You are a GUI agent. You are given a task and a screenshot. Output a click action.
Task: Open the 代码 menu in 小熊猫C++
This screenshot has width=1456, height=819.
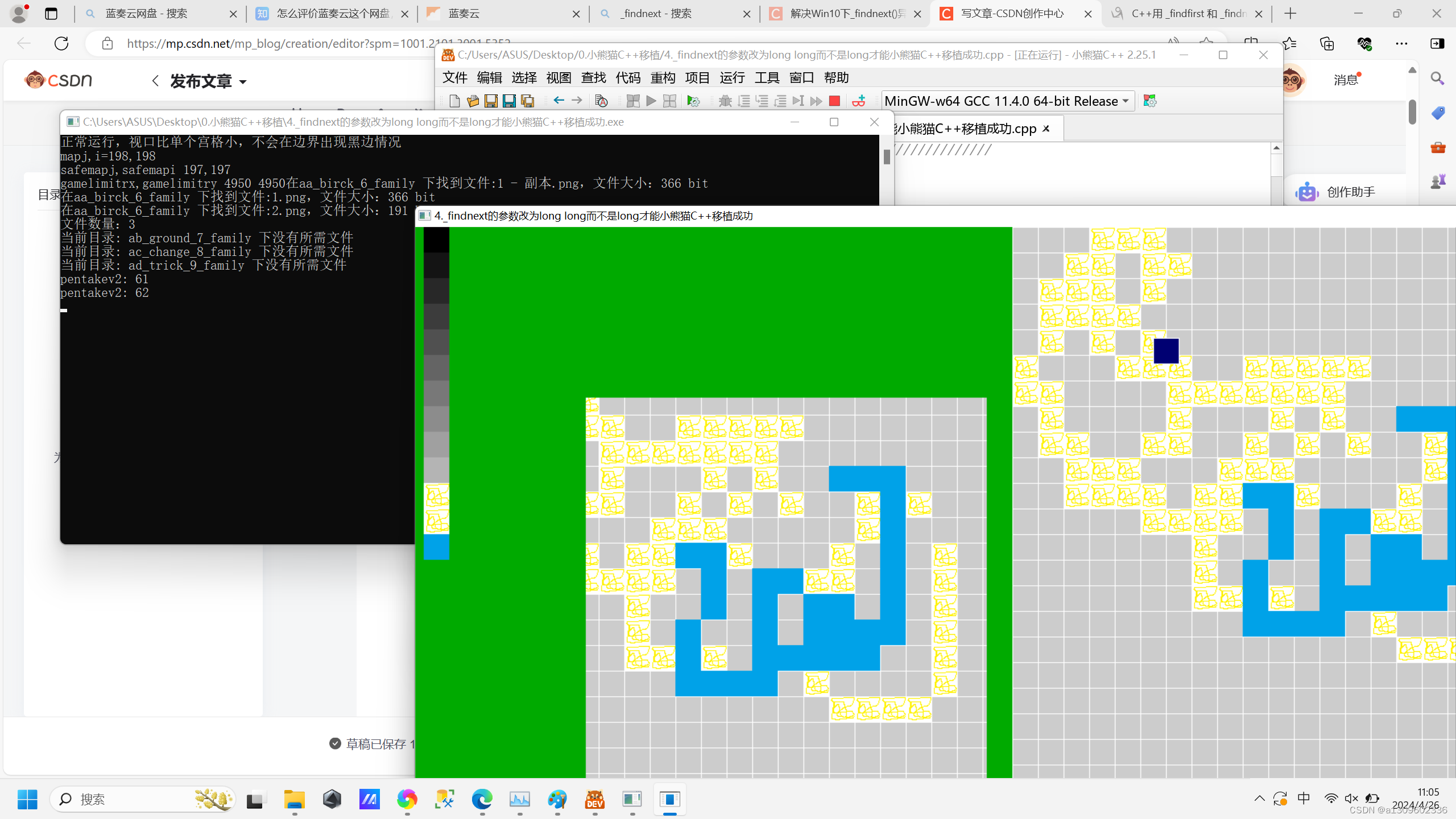(x=628, y=77)
